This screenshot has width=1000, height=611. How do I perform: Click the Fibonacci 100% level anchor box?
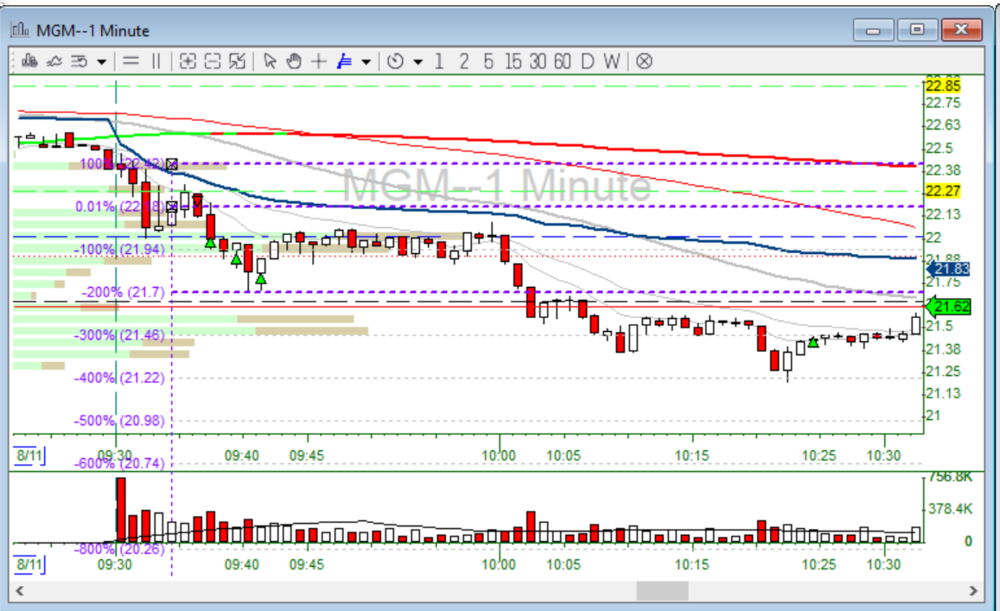[172, 164]
